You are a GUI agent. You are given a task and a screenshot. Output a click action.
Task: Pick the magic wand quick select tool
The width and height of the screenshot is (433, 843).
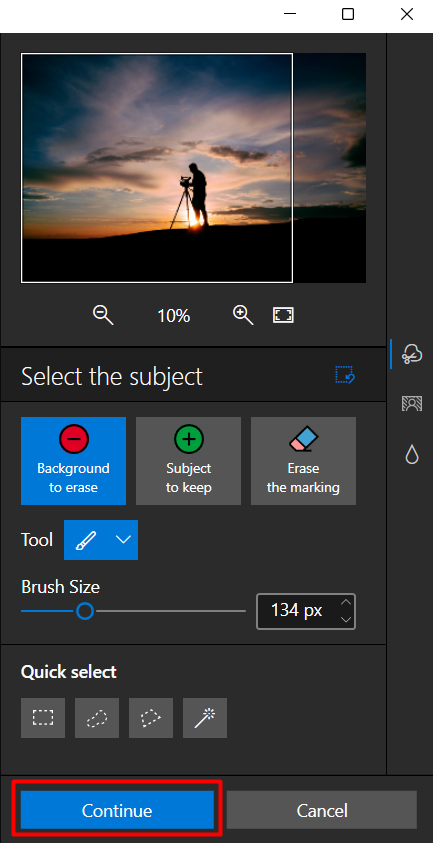(x=205, y=718)
